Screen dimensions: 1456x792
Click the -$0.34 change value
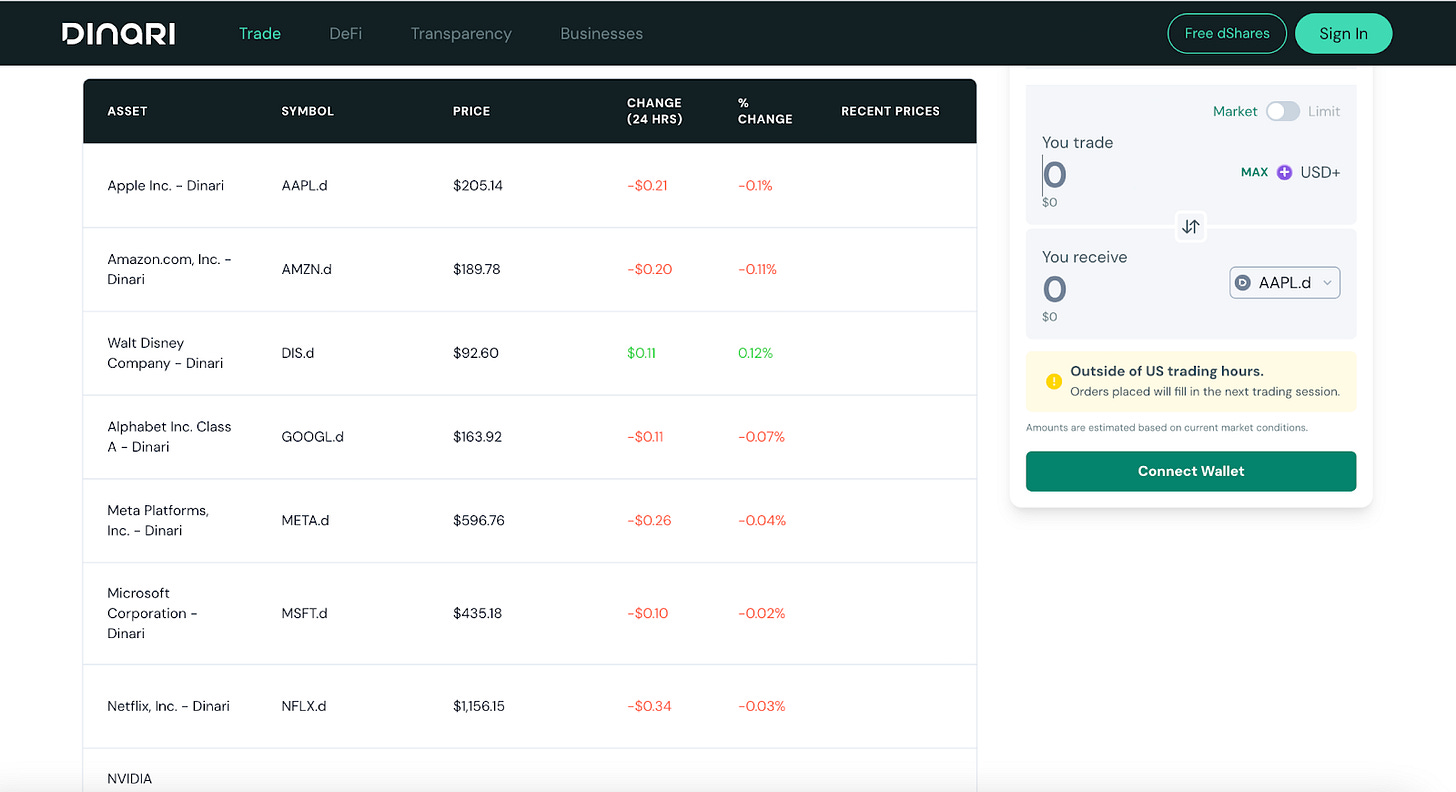click(648, 707)
